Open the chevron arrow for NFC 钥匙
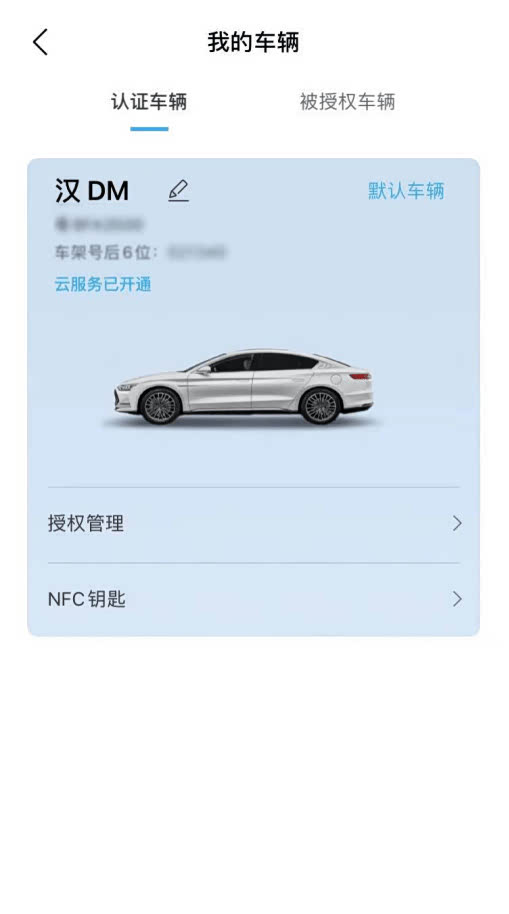This screenshot has width=509, height=914. [457, 599]
